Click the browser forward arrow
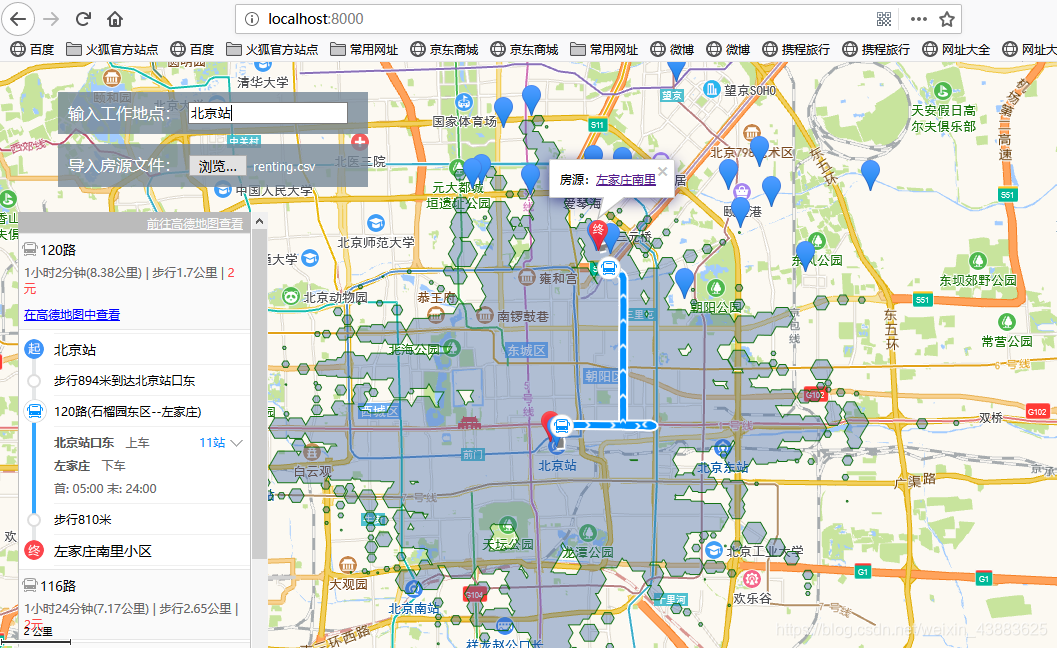This screenshot has height=648, width=1057. 51,19
